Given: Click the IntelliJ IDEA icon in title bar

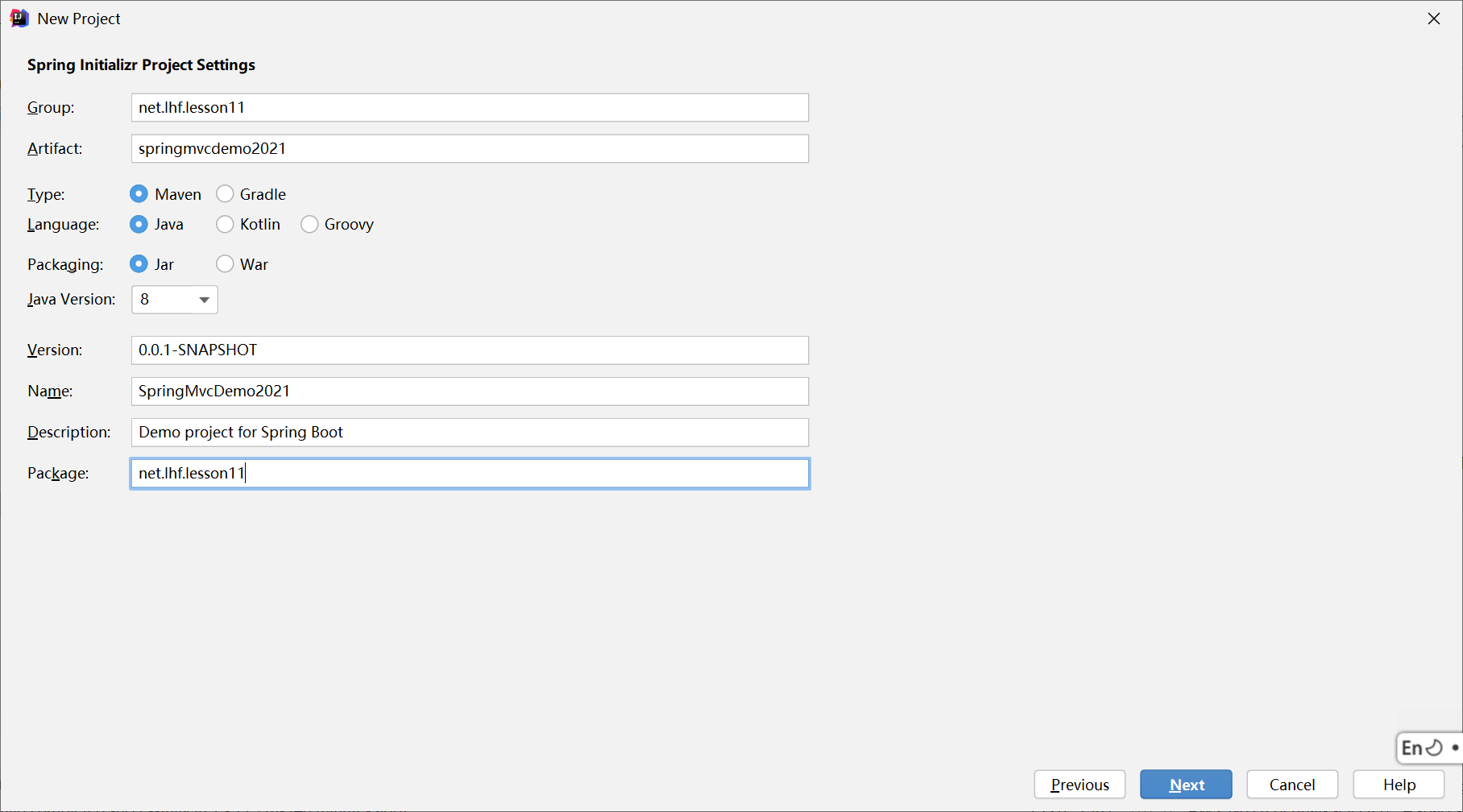Looking at the screenshot, I should pos(19,19).
